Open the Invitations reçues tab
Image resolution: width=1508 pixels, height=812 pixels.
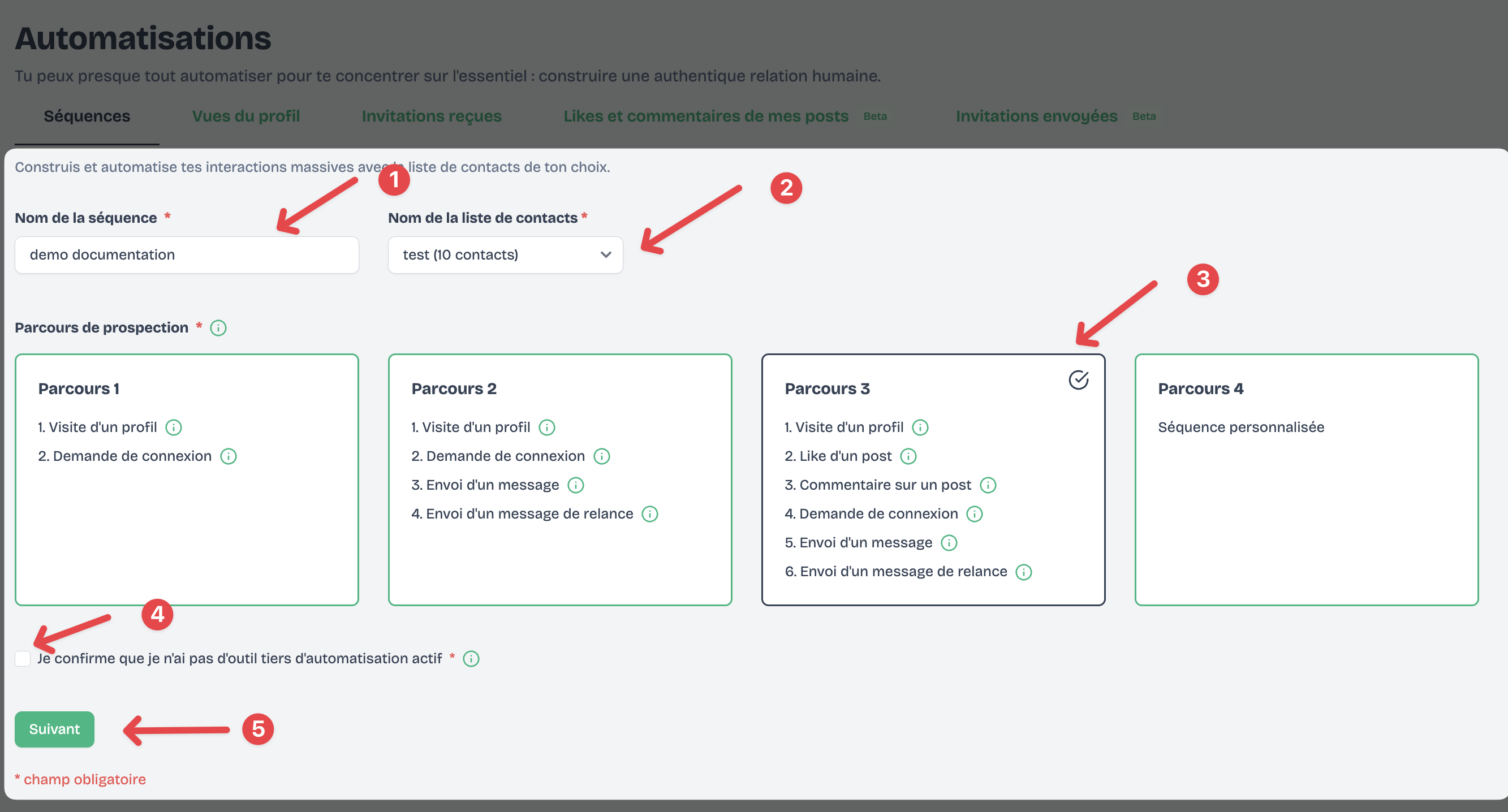click(432, 116)
